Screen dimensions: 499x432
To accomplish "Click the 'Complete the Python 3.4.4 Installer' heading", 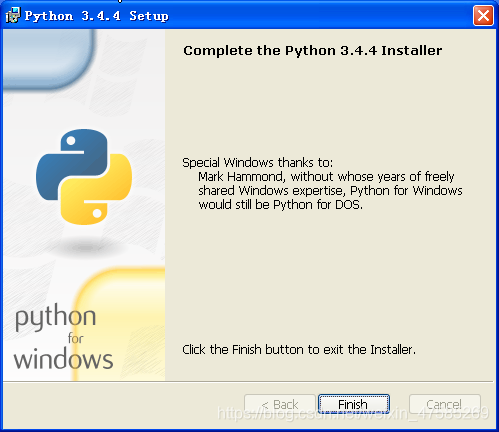I will [313, 51].
